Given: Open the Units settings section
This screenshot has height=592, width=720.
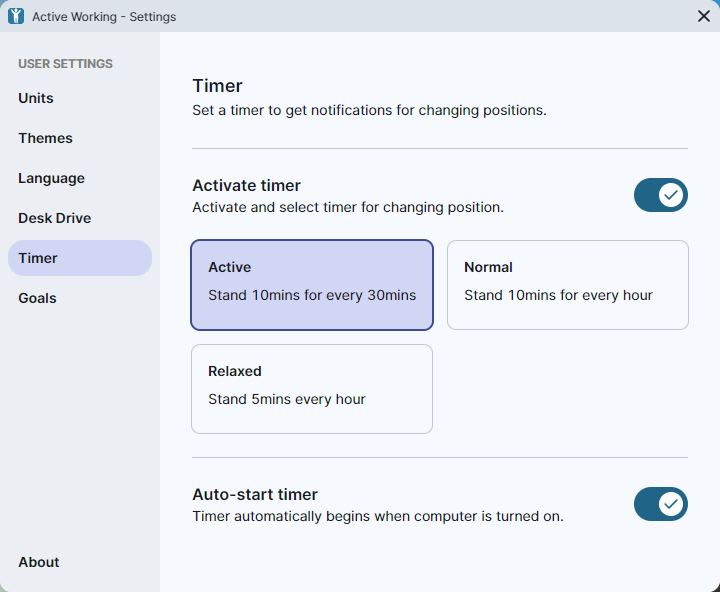Looking at the screenshot, I should point(36,98).
